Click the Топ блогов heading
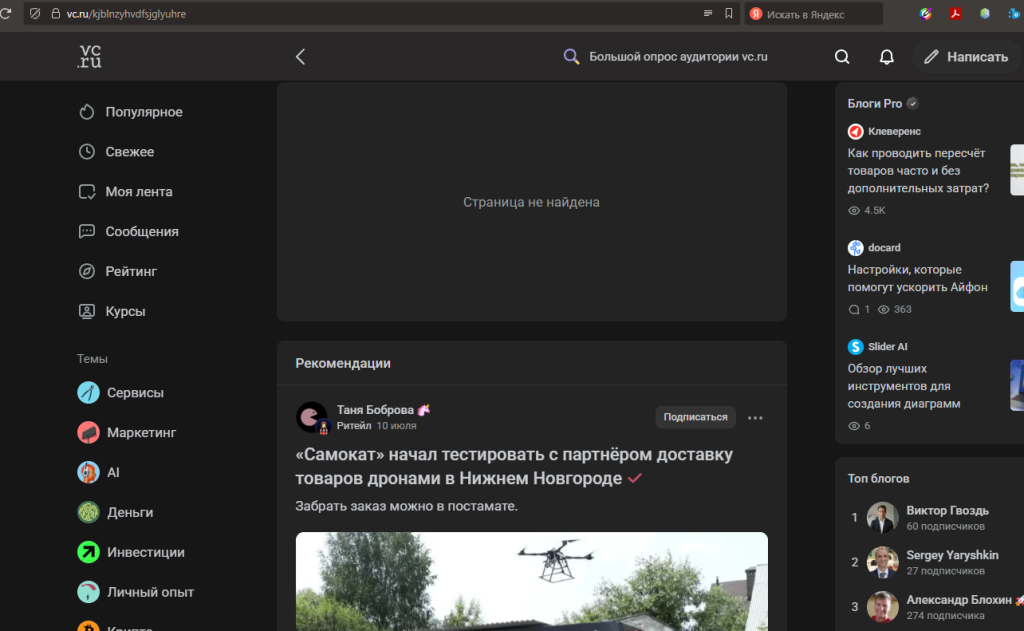Viewport: 1024px width, 631px height. (878, 479)
